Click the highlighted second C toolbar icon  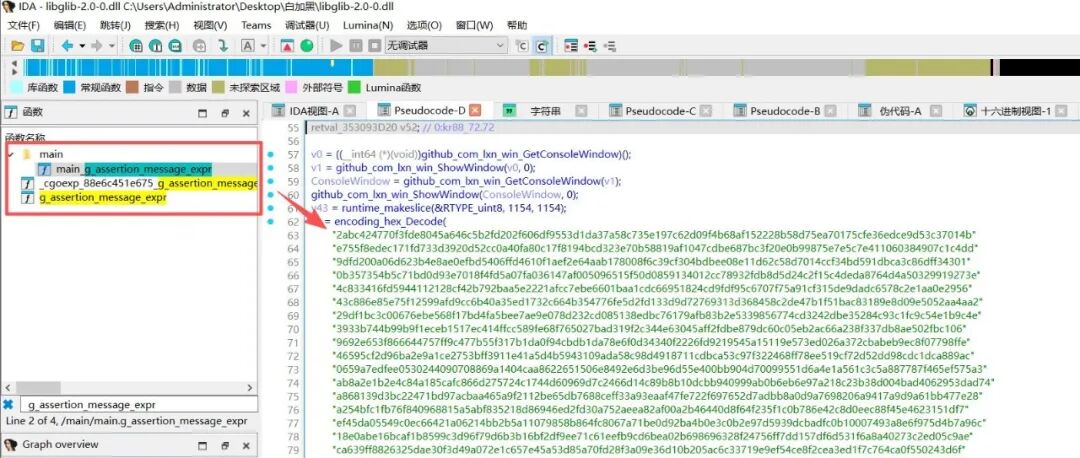(542, 46)
